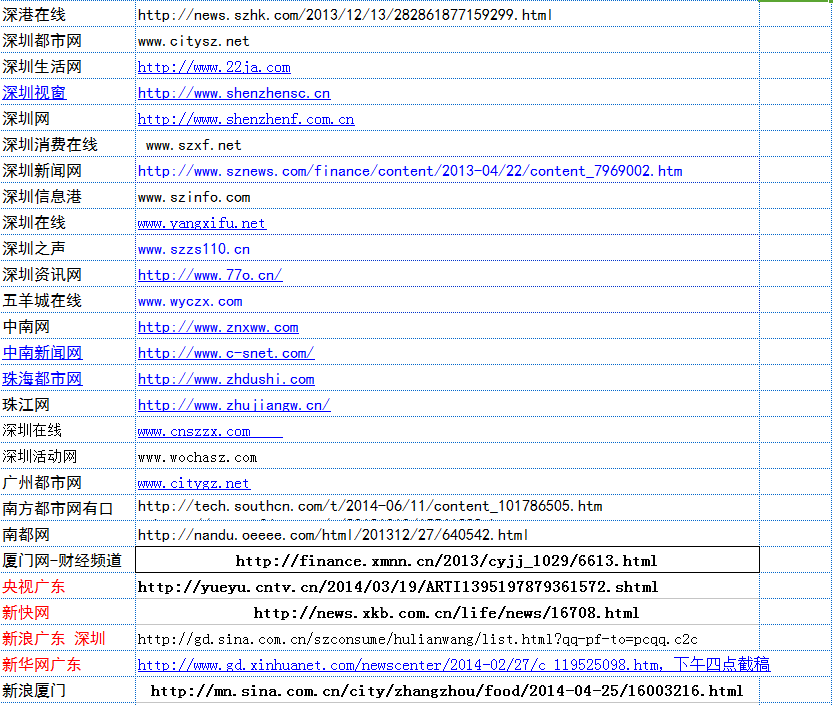Image resolution: width=833 pixels, height=705 pixels.
Task: Select the 深港在线 cell
Action: click(68, 14)
